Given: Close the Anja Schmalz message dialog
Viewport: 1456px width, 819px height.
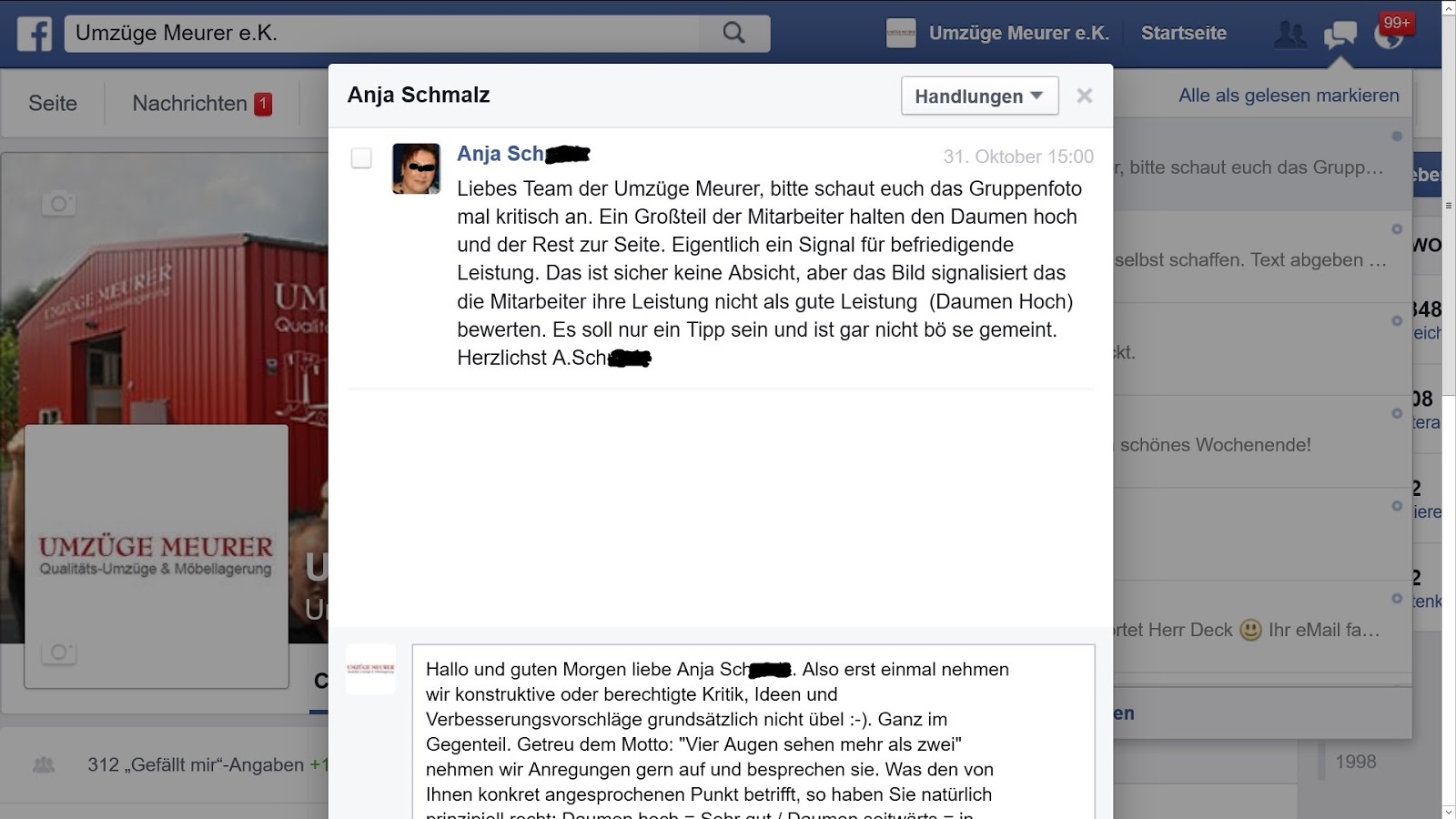Looking at the screenshot, I should click(x=1084, y=96).
